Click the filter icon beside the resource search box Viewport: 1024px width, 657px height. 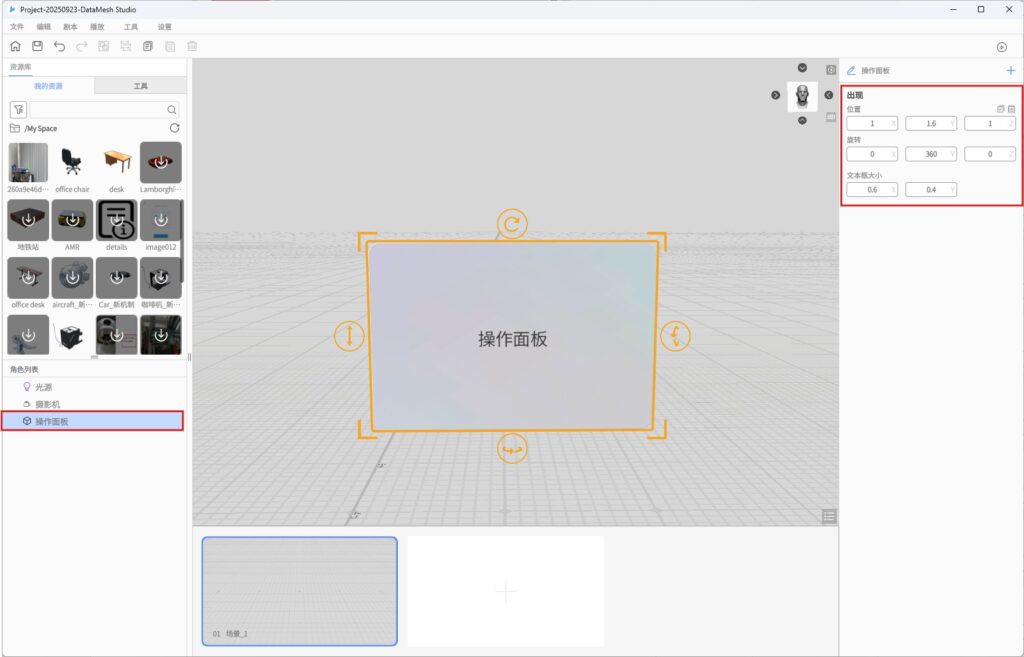(x=18, y=110)
